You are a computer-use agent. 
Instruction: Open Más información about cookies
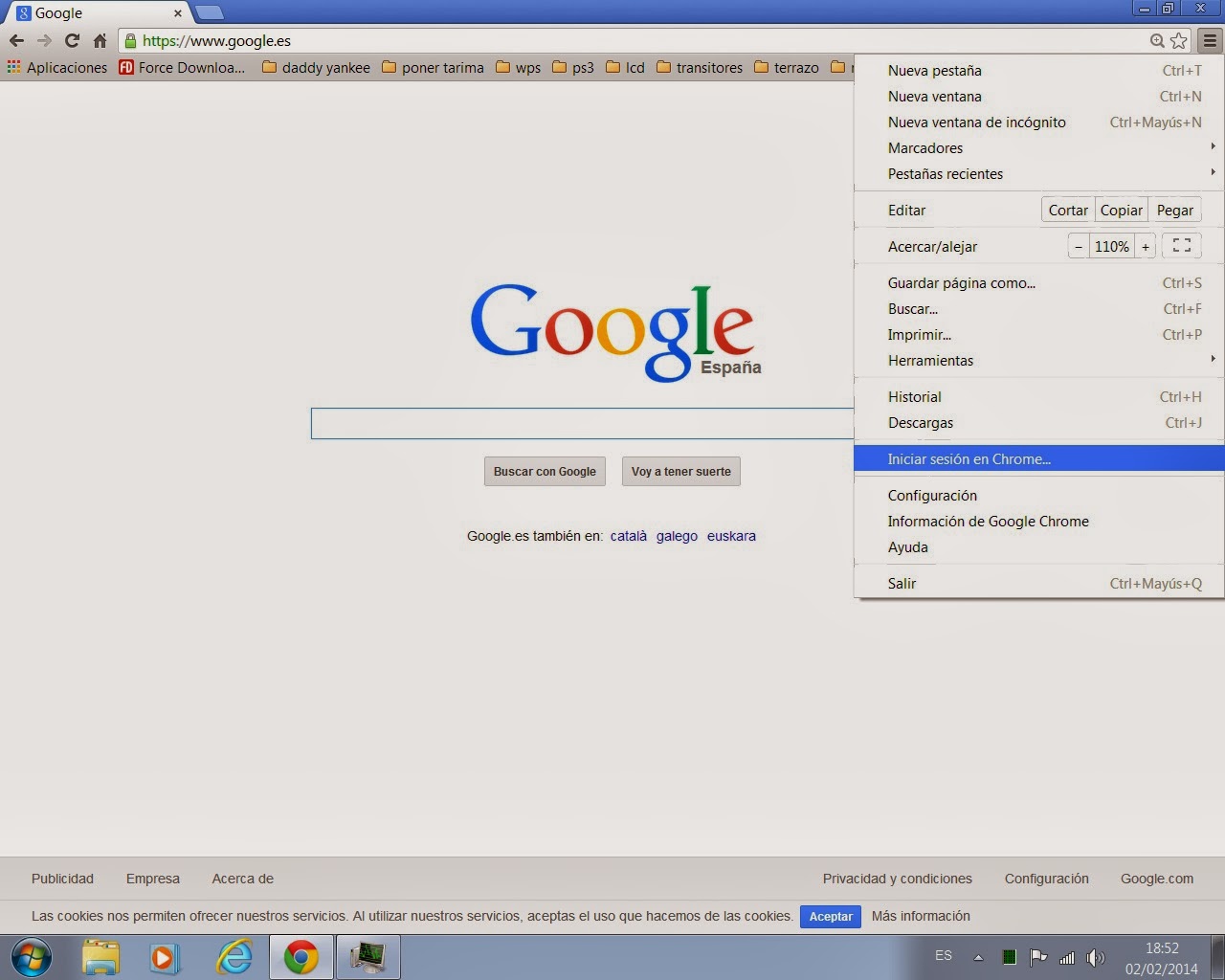click(x=921, y=916)
